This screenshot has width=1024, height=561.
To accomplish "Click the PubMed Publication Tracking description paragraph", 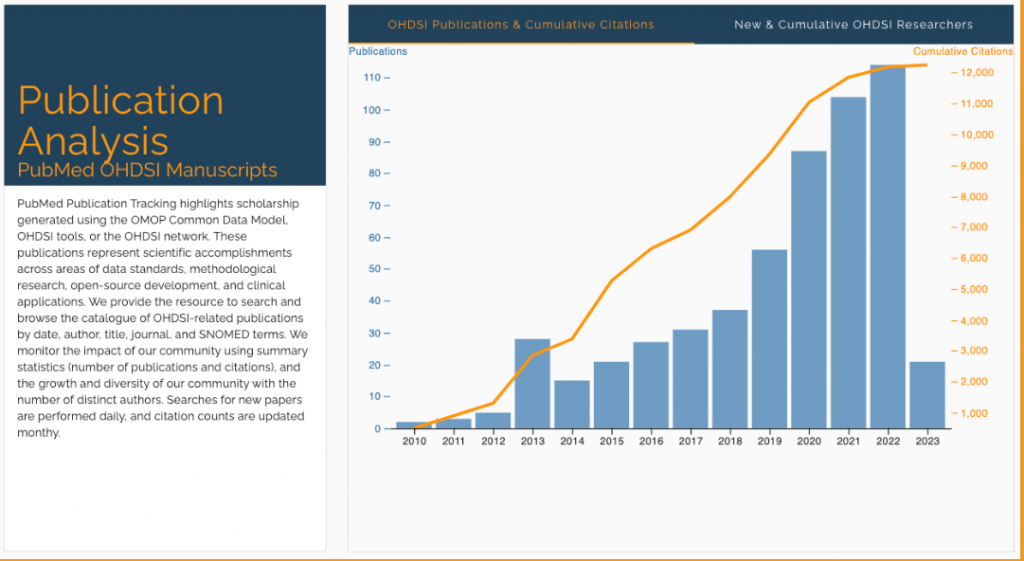I will 163,318.
